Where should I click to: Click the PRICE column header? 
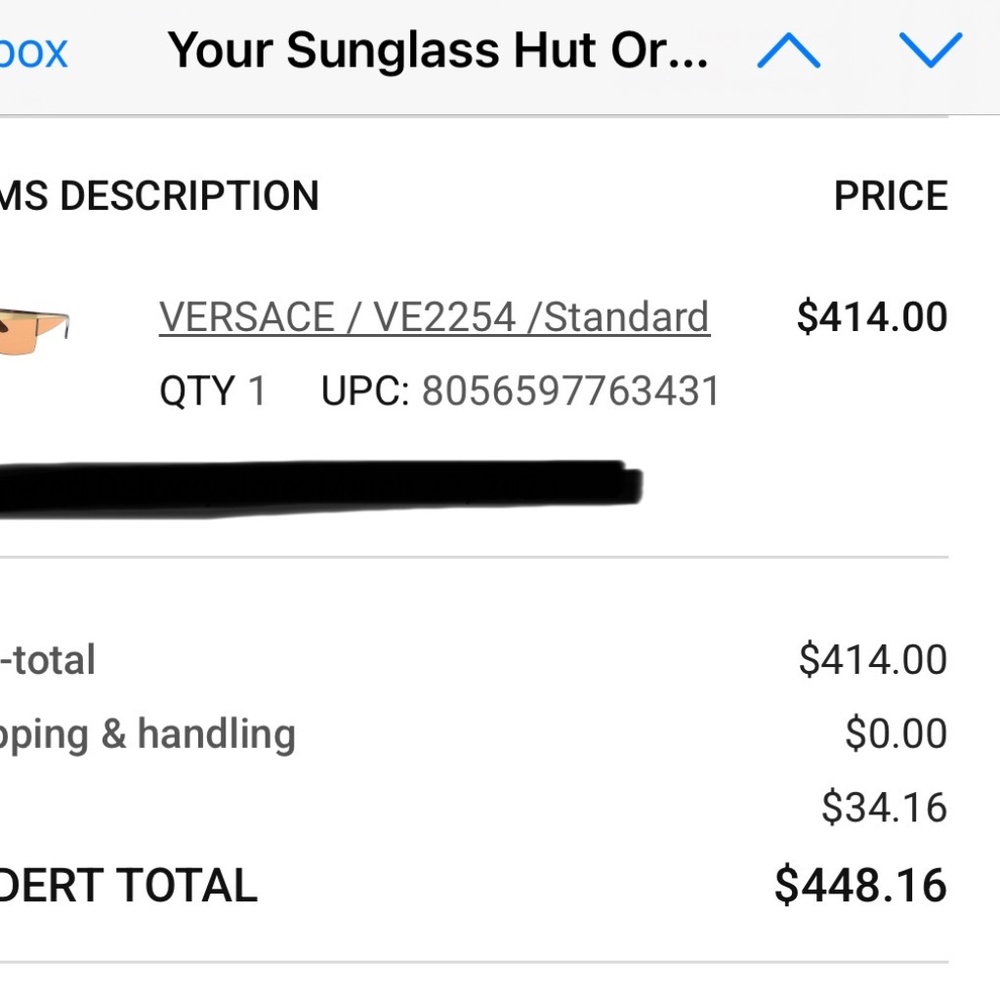(892, 195)
